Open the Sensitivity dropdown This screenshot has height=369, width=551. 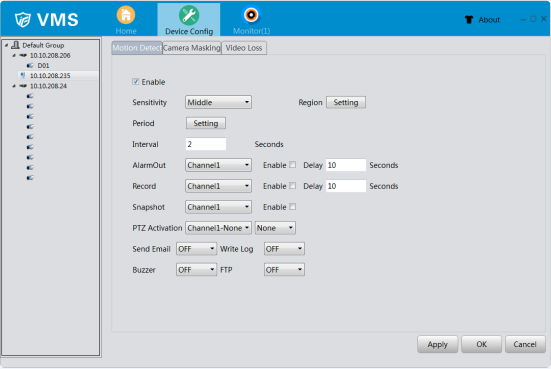pos(218,102)
